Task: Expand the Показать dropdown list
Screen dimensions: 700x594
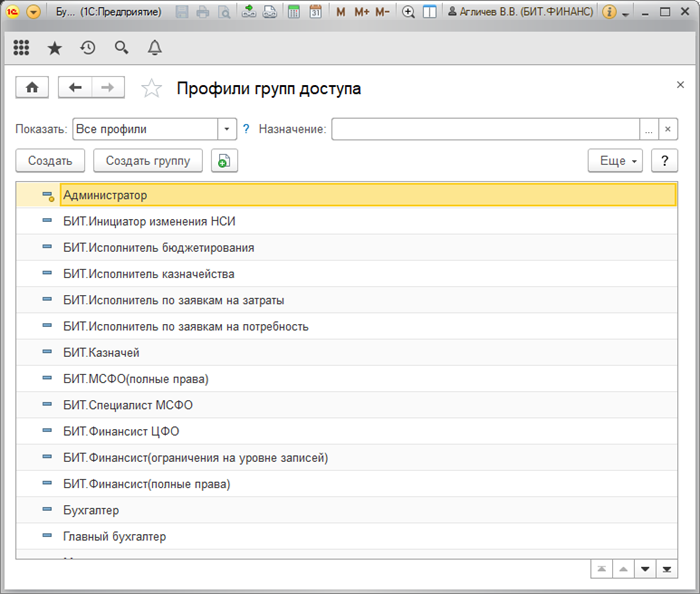Action: 227,129
